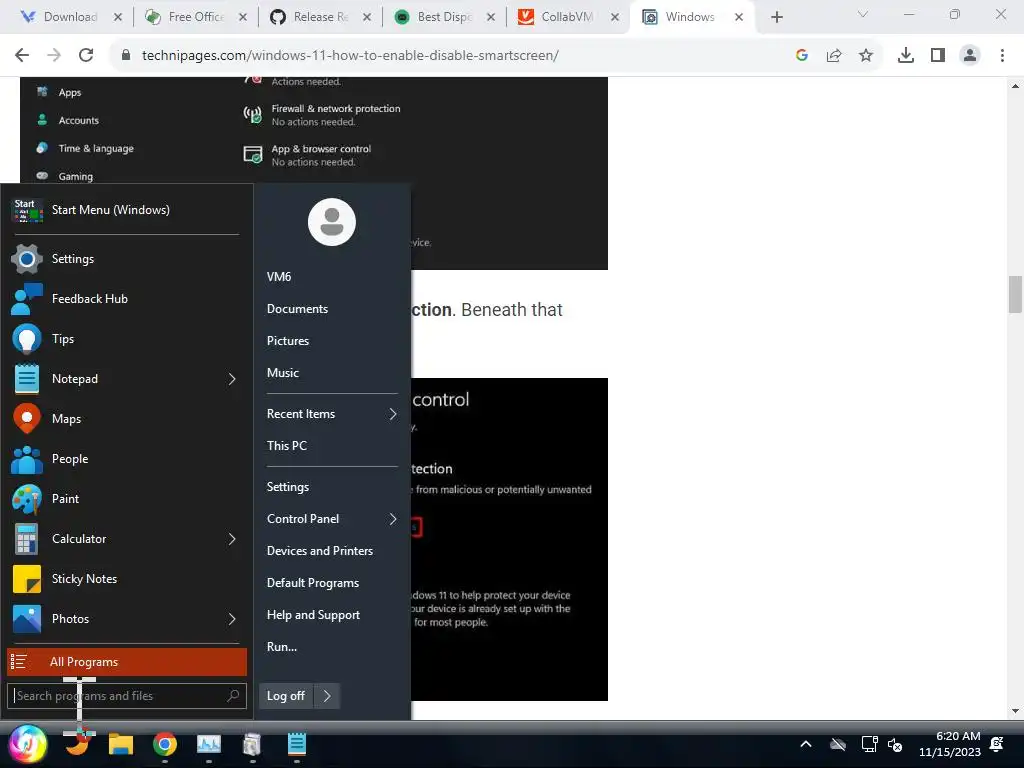Switch to the CollabVM tab
The image size is (1024, 768).
[568, 17]
